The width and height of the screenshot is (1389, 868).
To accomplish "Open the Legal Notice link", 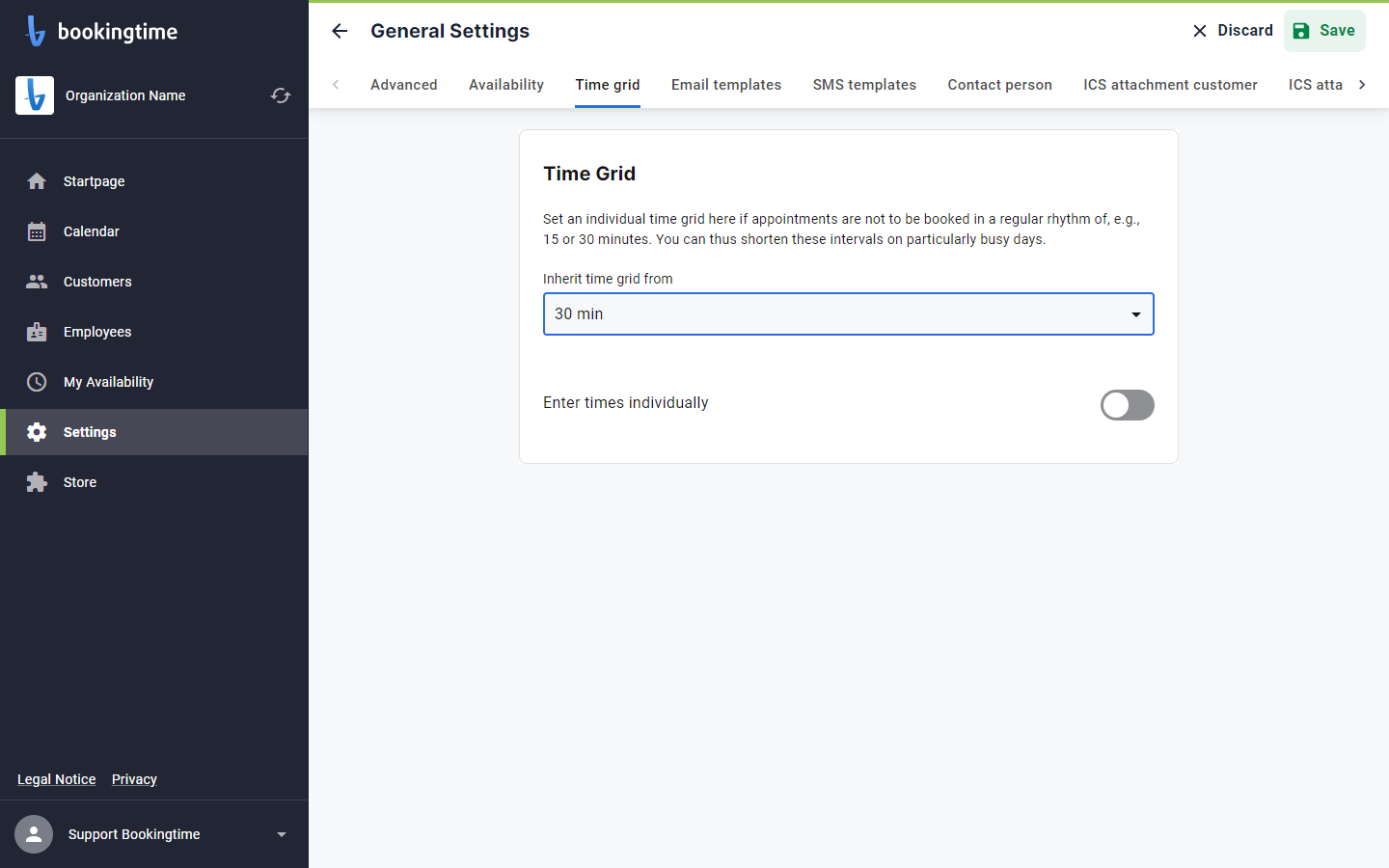I will coord(57,779).
